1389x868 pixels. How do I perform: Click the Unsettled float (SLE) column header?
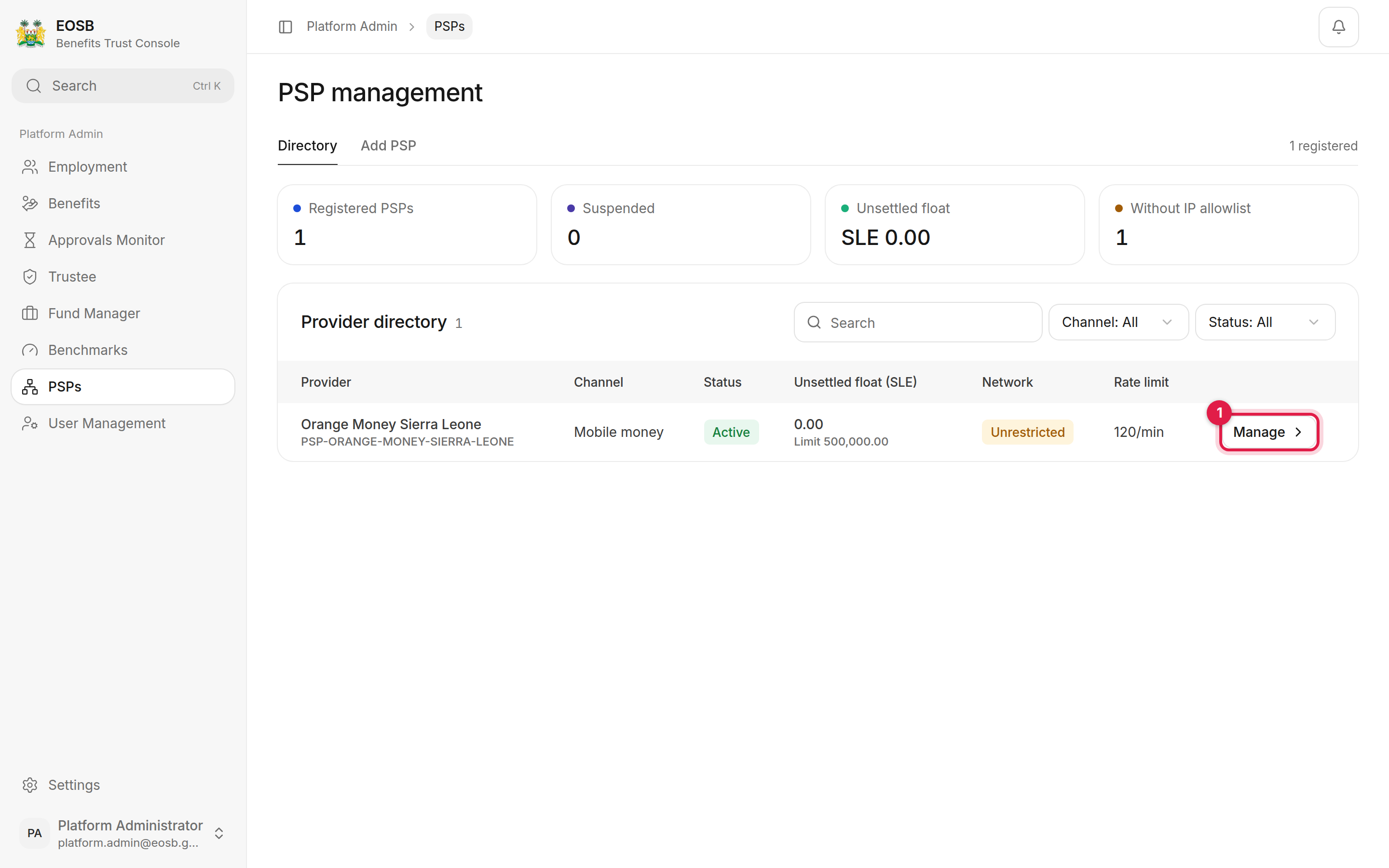855,382
